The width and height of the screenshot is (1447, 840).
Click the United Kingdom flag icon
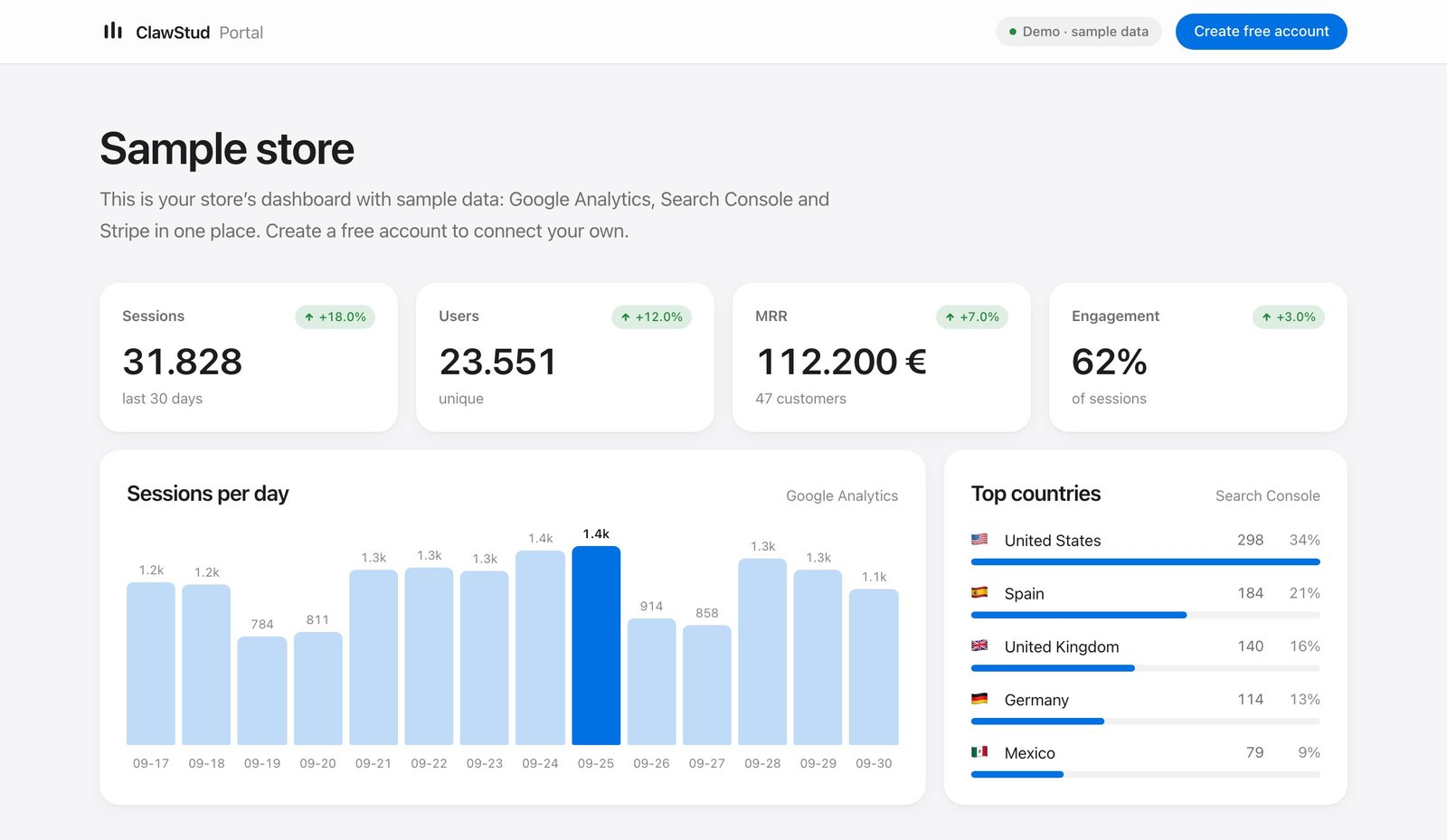(x=979, y=647)
